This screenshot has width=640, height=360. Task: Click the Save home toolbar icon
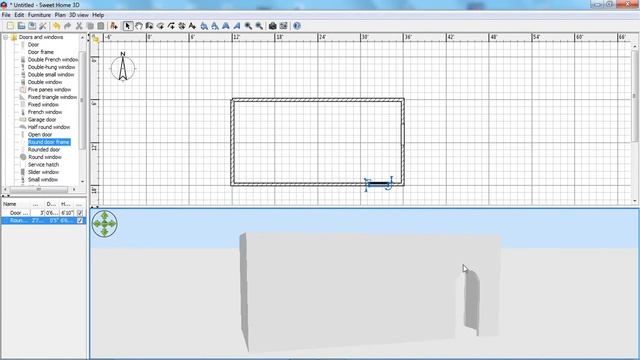click(32, 26)
